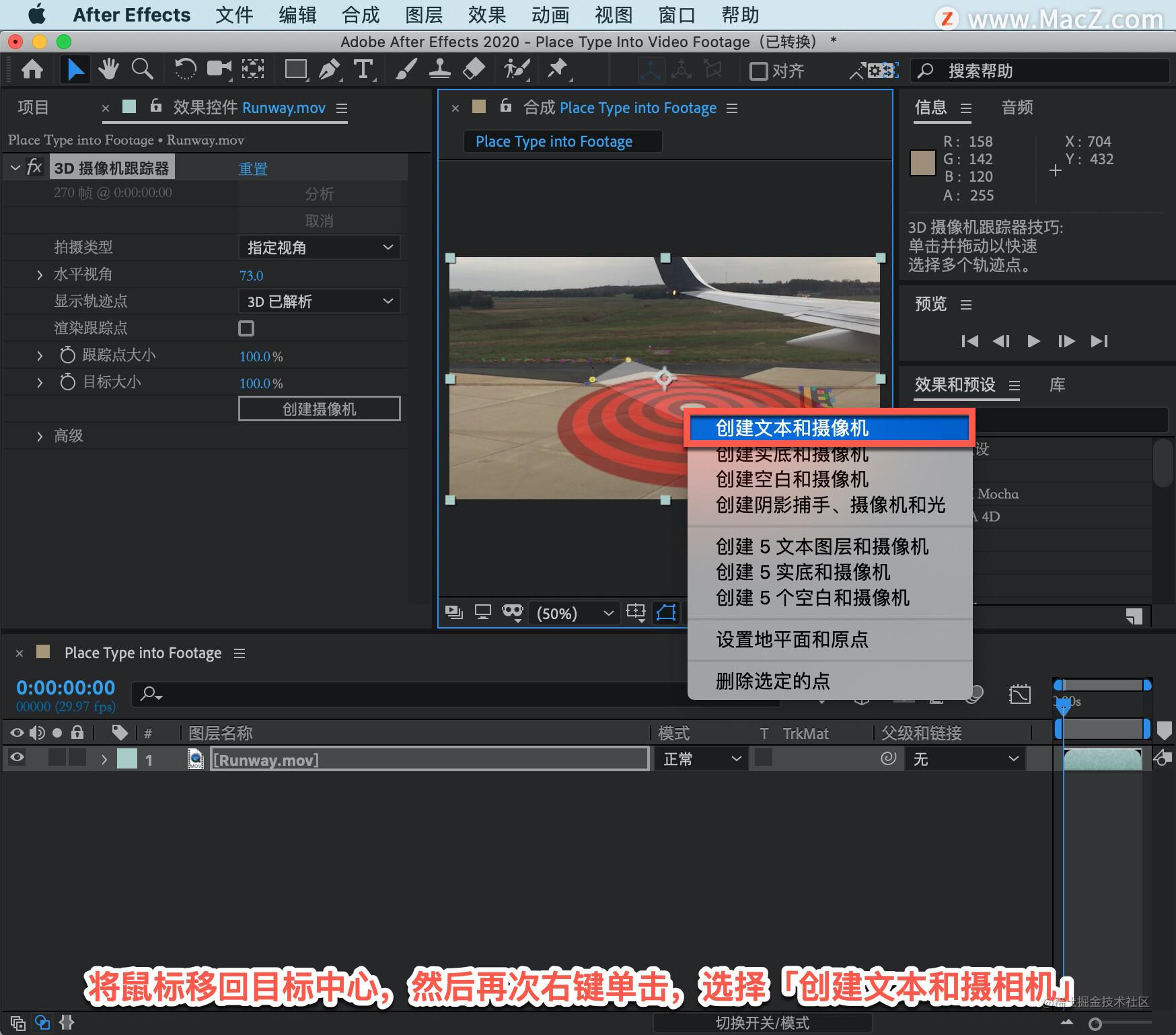Click the timeline zoom slider handle
The height and width of the screenshot is (1035, 1176).
pyautogui.click(x=1095, y=1024)
